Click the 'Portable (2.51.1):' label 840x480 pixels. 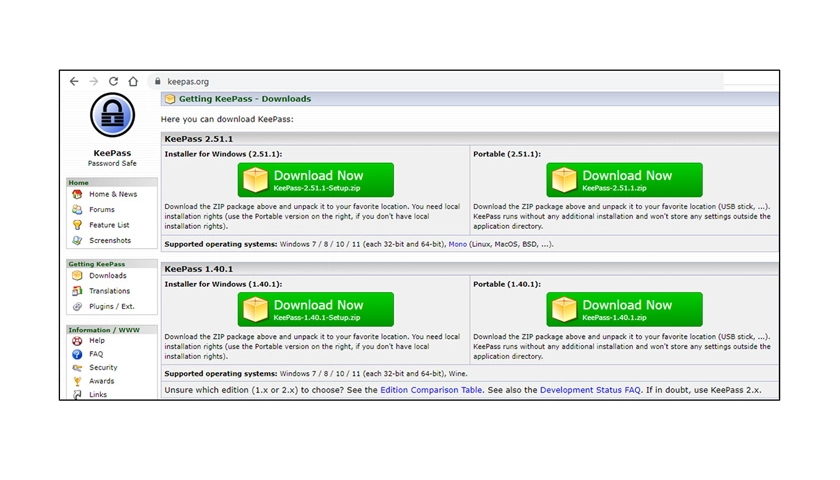pos(507,154)
